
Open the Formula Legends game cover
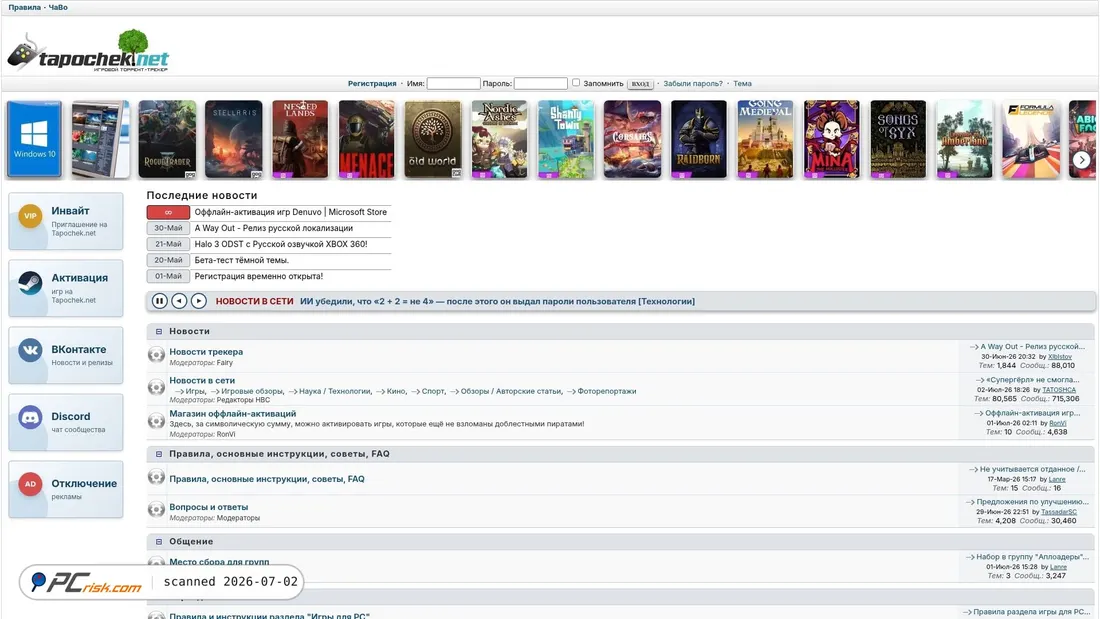coord(1031,139)
